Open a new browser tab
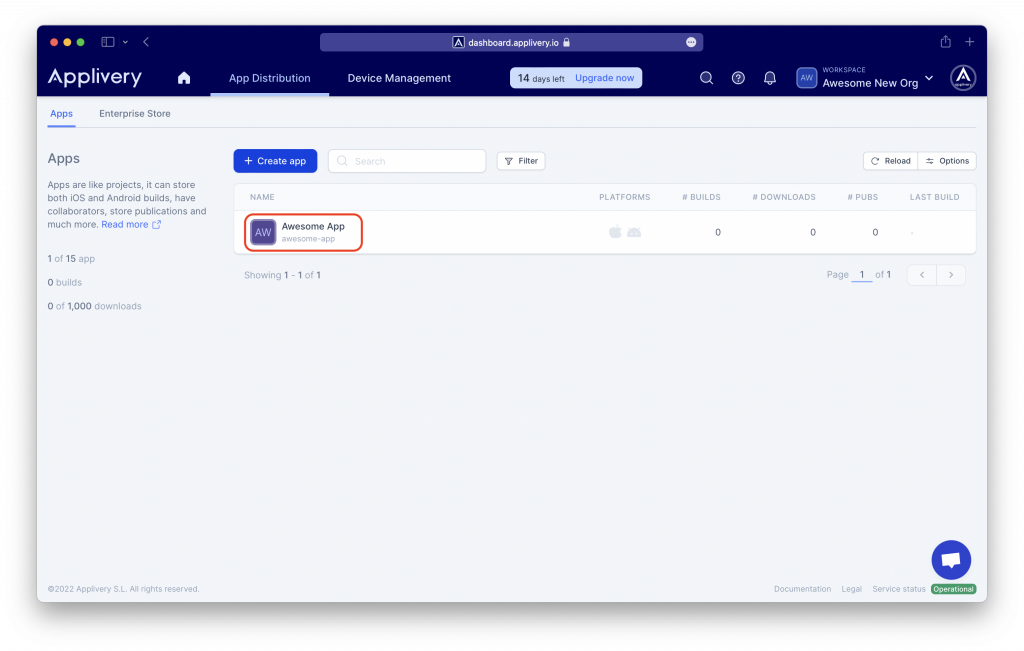Viewport: 1024px width, 651px height. point(970,42)
